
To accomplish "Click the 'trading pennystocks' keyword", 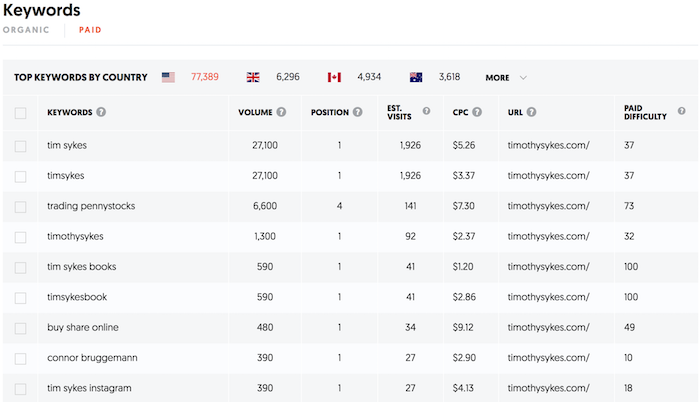I will point(91,206).
